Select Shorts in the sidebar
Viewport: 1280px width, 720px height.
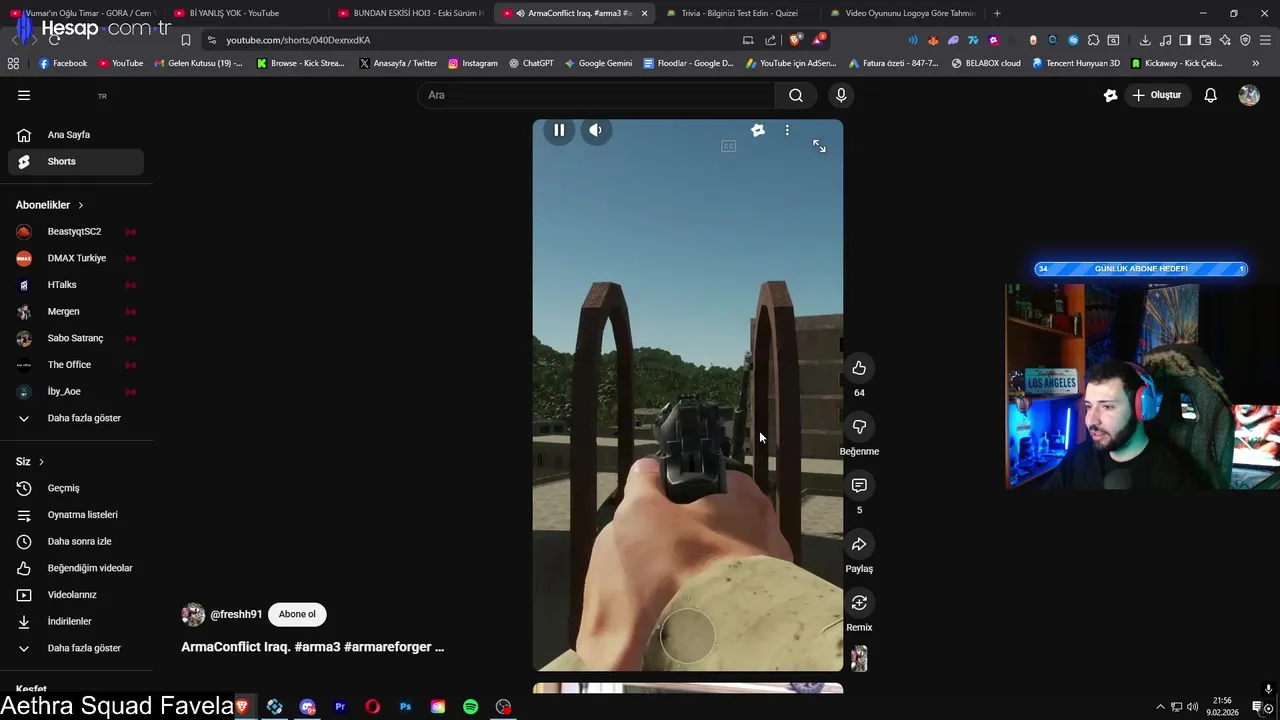pyautogui.click(x=76, y=161)
